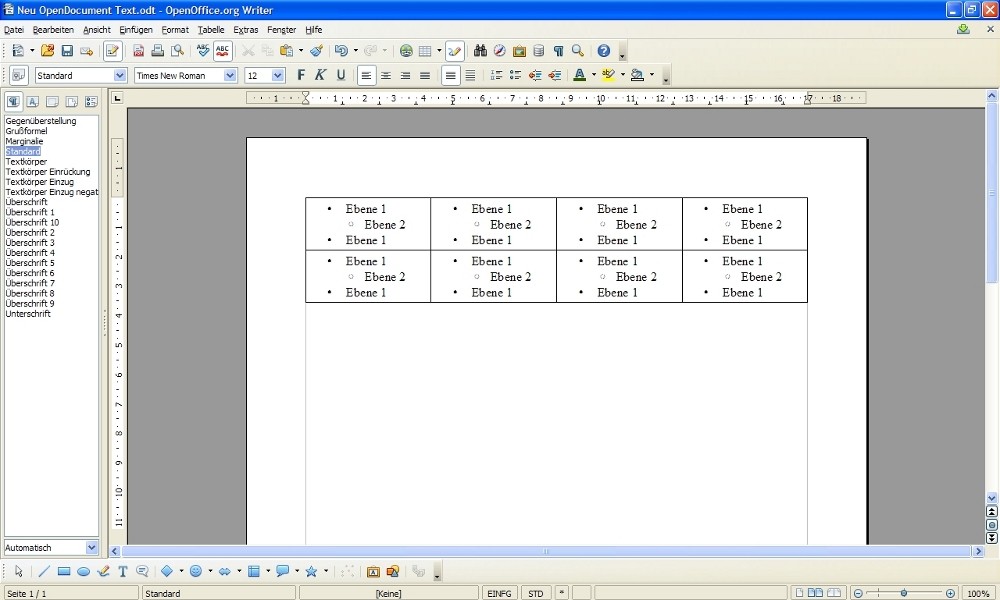1000x600 pixels.
Task: Click the zoom slider in status bar
Action: click(x=904, y=594)
